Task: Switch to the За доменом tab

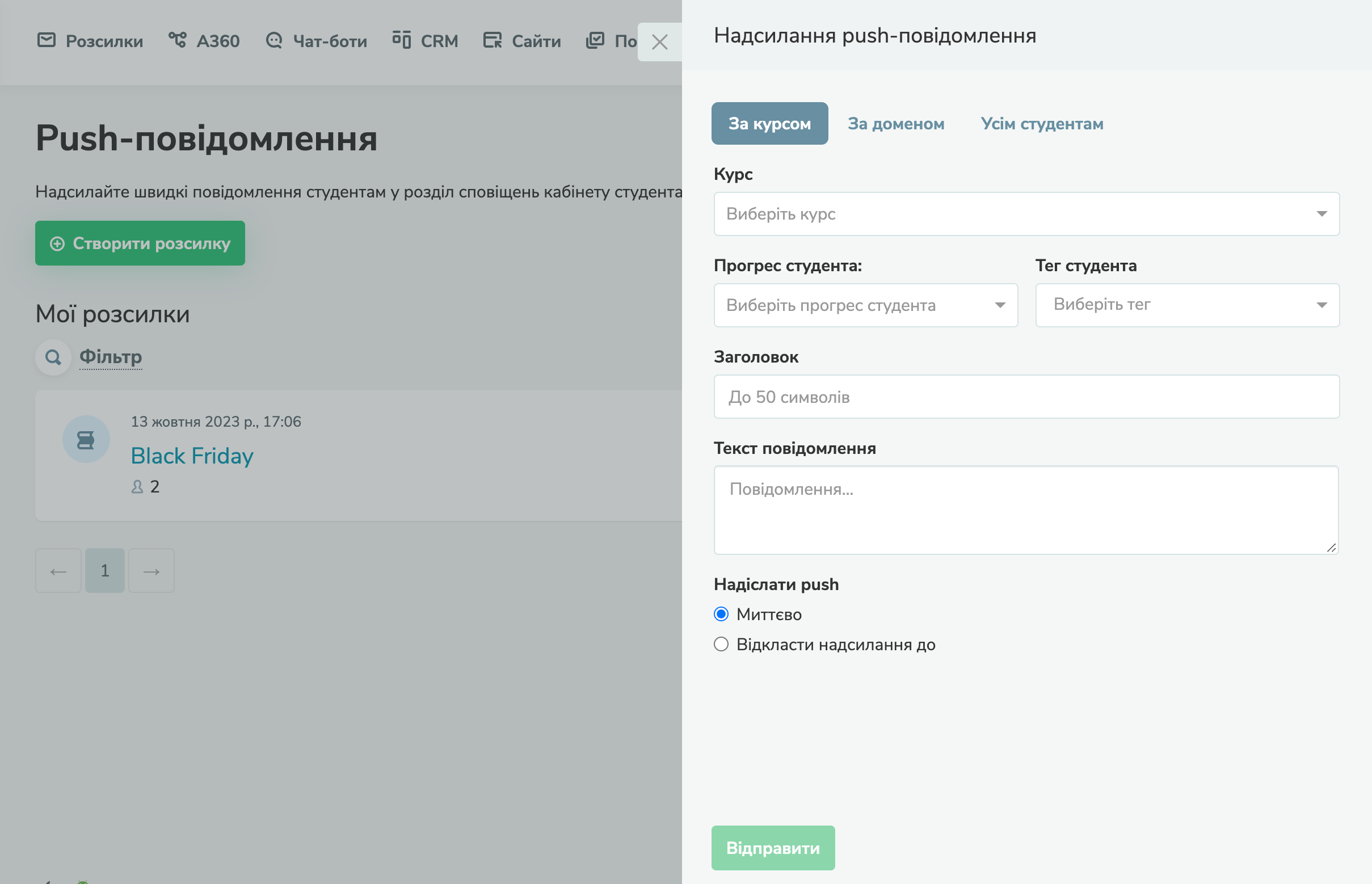Action: pos(896,124)
